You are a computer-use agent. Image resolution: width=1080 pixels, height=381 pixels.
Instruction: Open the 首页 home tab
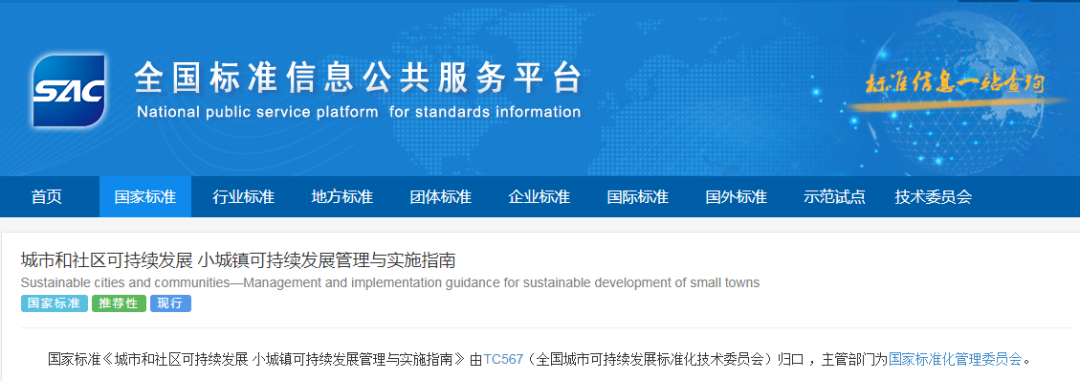(46, 196)
